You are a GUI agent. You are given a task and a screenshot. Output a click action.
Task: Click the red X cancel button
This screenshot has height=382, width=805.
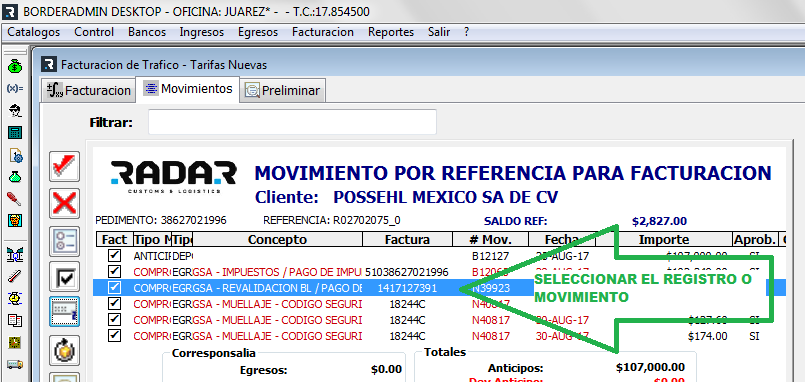pos(65,204)
